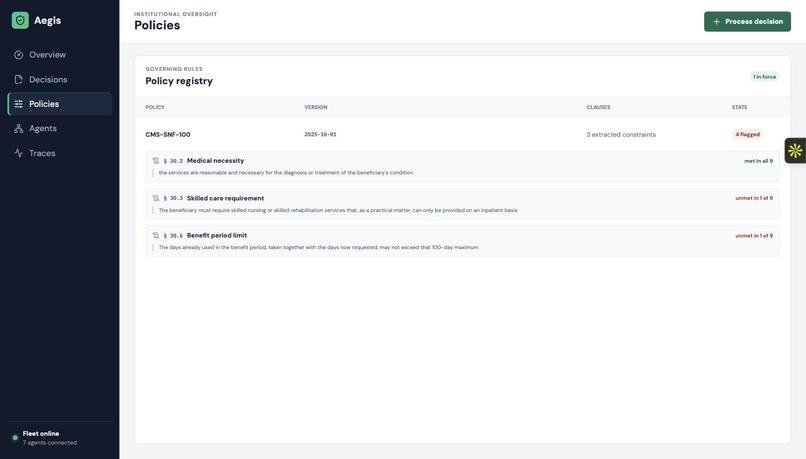Click the scroll icon beside Medical necessity
This screenshot has width=806, height=459.
[156, 161]
